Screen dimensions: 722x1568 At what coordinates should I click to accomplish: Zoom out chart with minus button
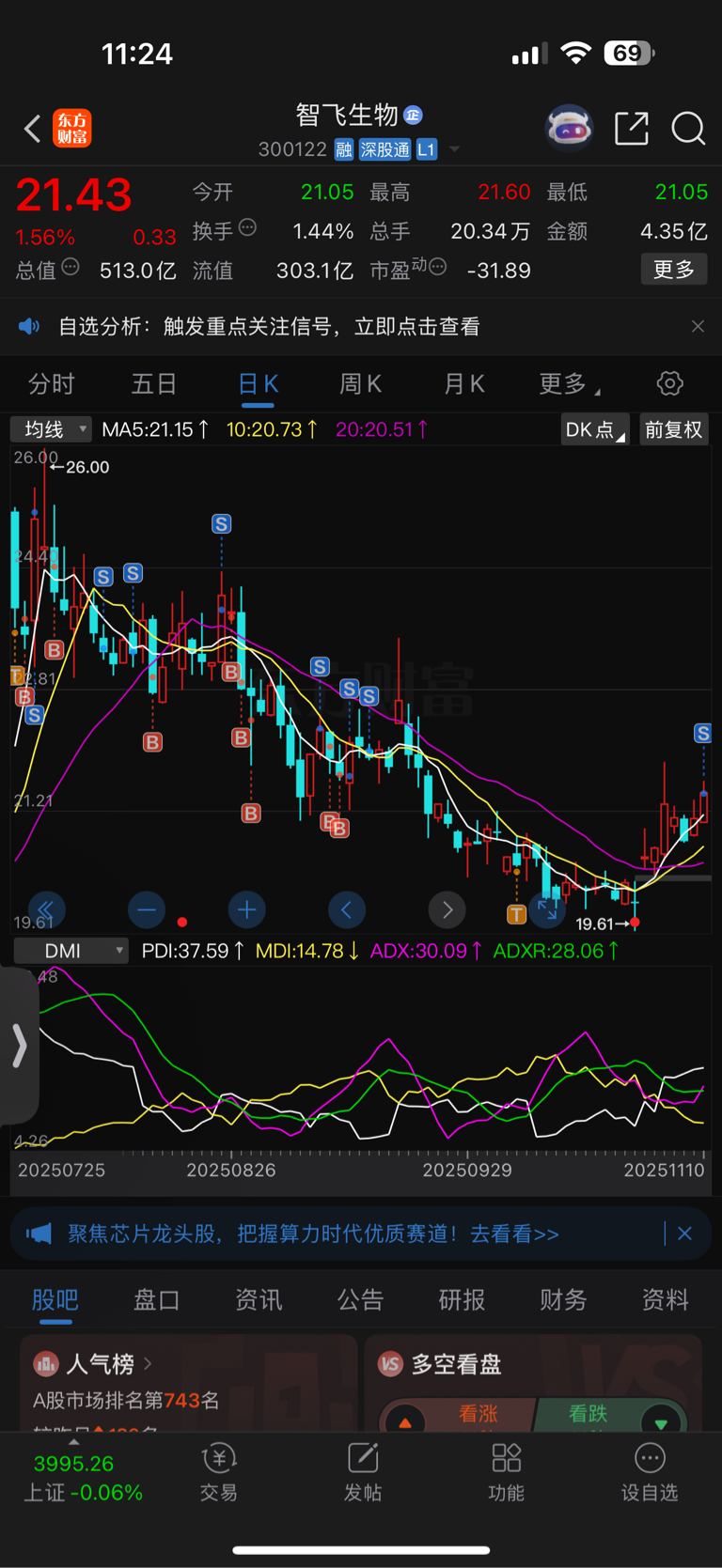coord(146,909)
